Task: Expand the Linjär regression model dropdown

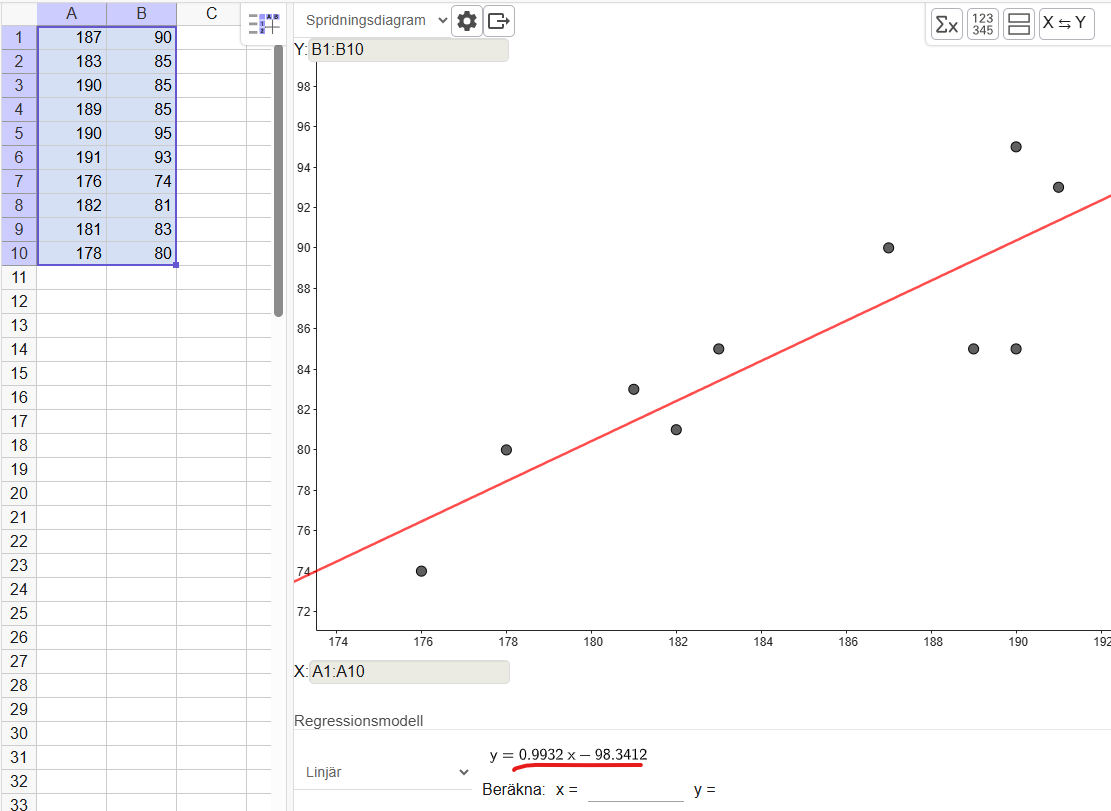Action: point(385,772)
